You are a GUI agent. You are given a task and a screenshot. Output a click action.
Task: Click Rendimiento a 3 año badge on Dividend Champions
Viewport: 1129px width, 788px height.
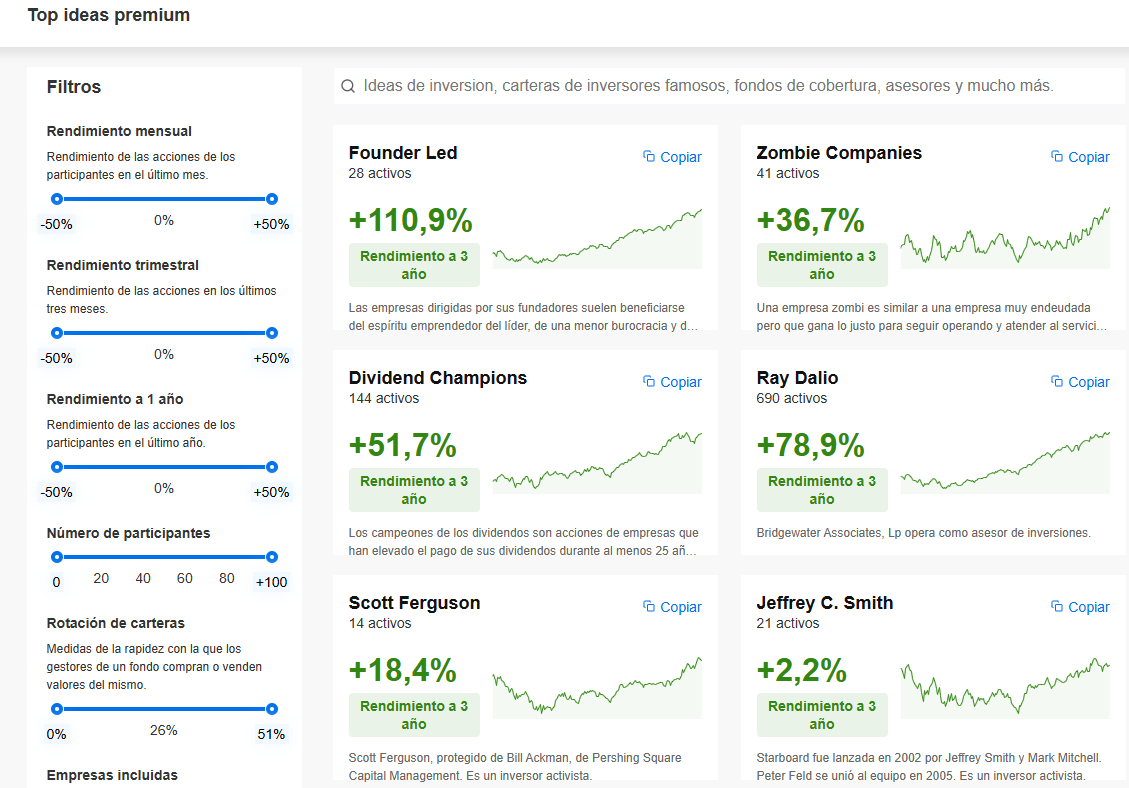(x=414, y=490)
